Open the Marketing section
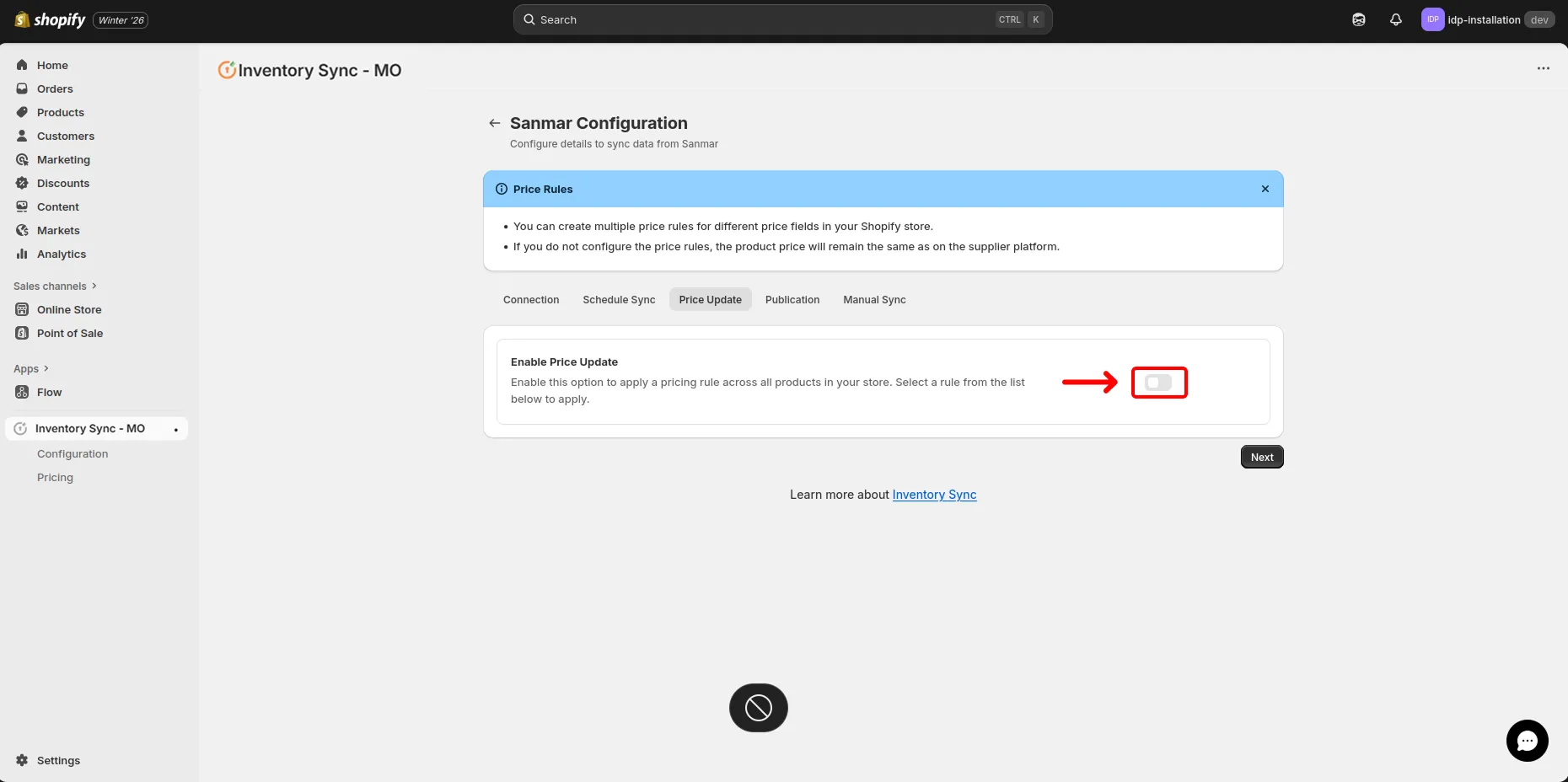 tap(62, 159)
